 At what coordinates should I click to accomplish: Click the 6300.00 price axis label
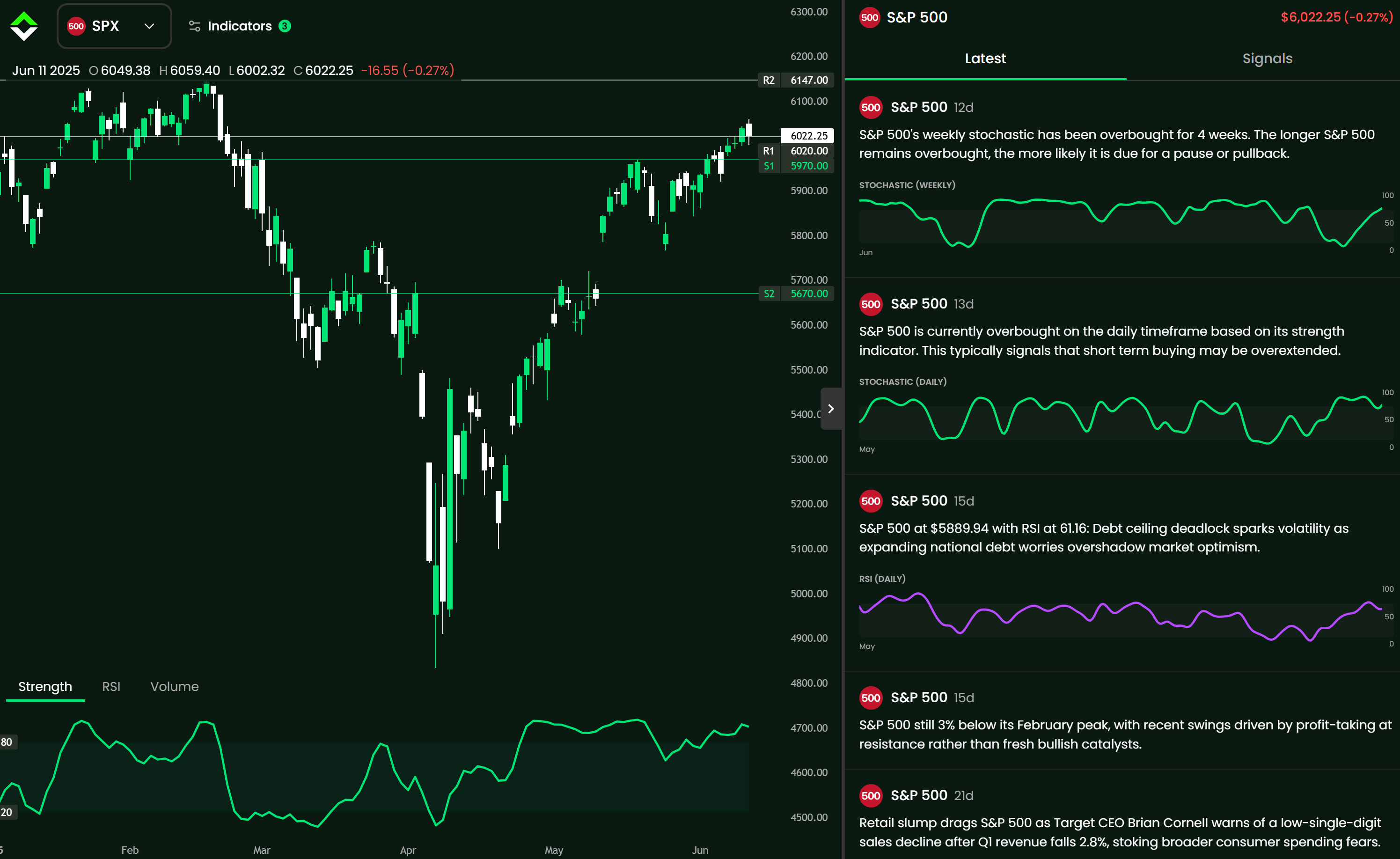point(808,12)
